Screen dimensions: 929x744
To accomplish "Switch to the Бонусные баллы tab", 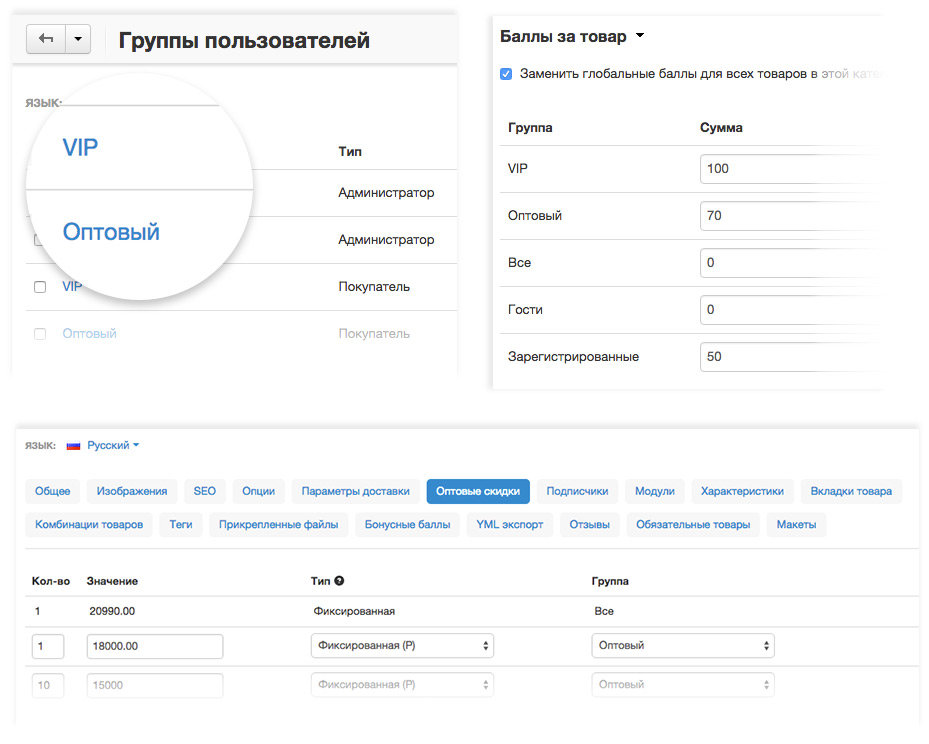I will [408, 525].
